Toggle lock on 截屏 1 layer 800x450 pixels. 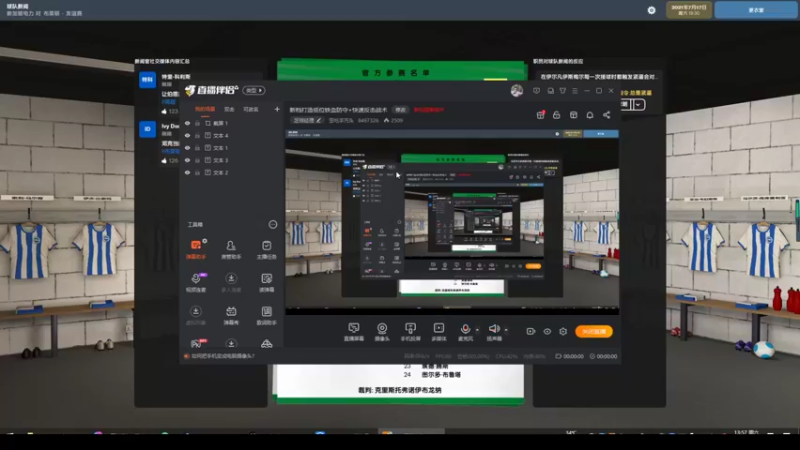coord(197,123)
